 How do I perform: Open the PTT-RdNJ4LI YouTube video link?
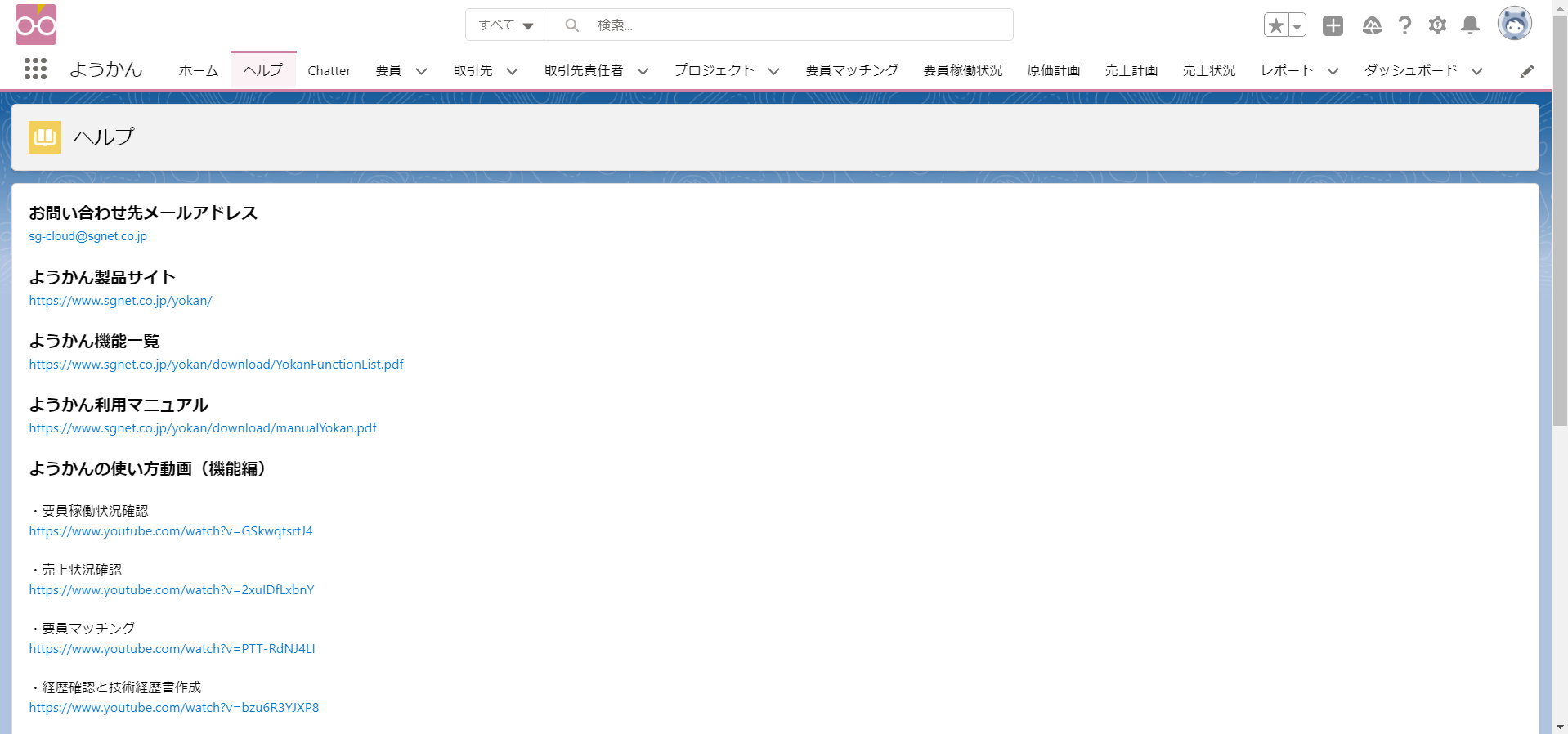point(172,648)
